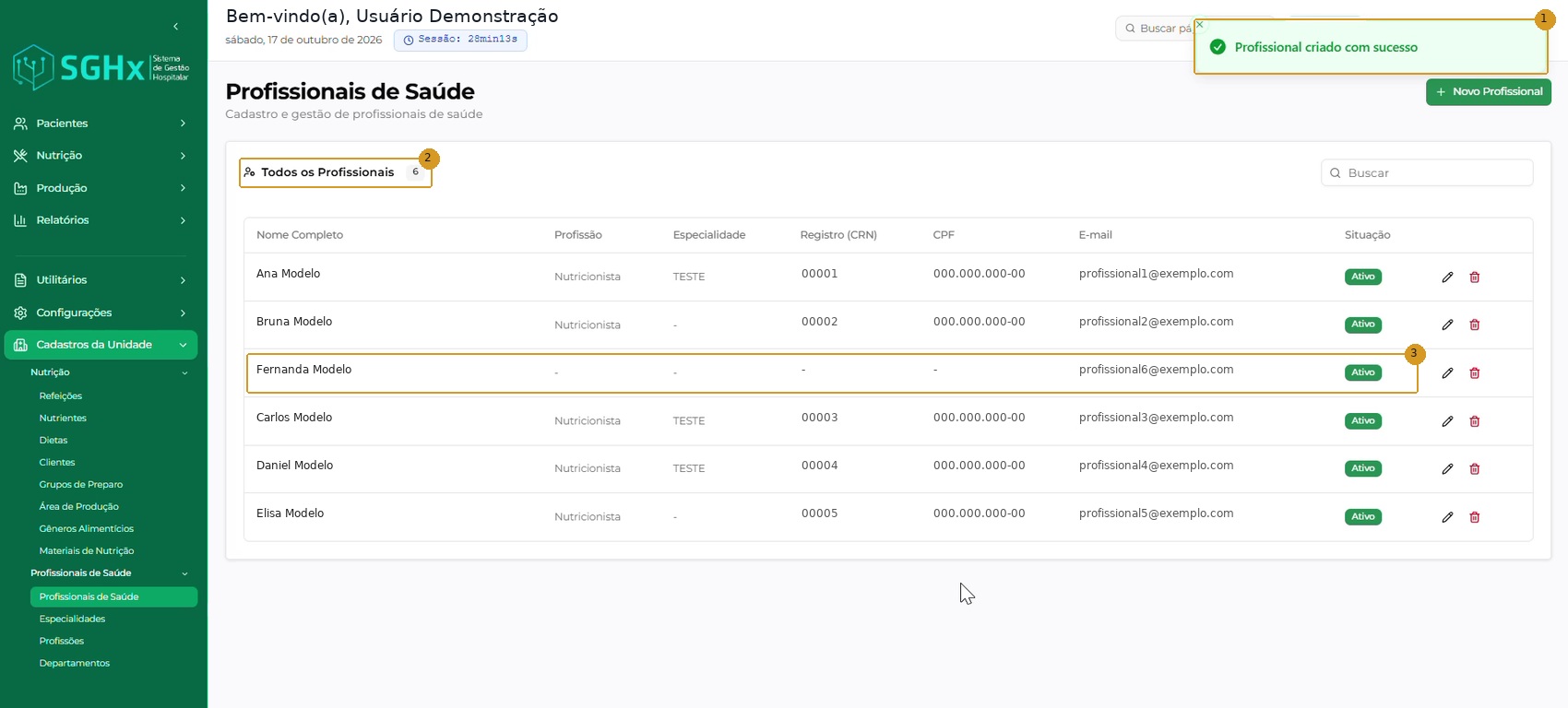Expand the Relatórios menu chevron
The width and height of the screenshot is (1568, 708).
(x=183, y=220)
